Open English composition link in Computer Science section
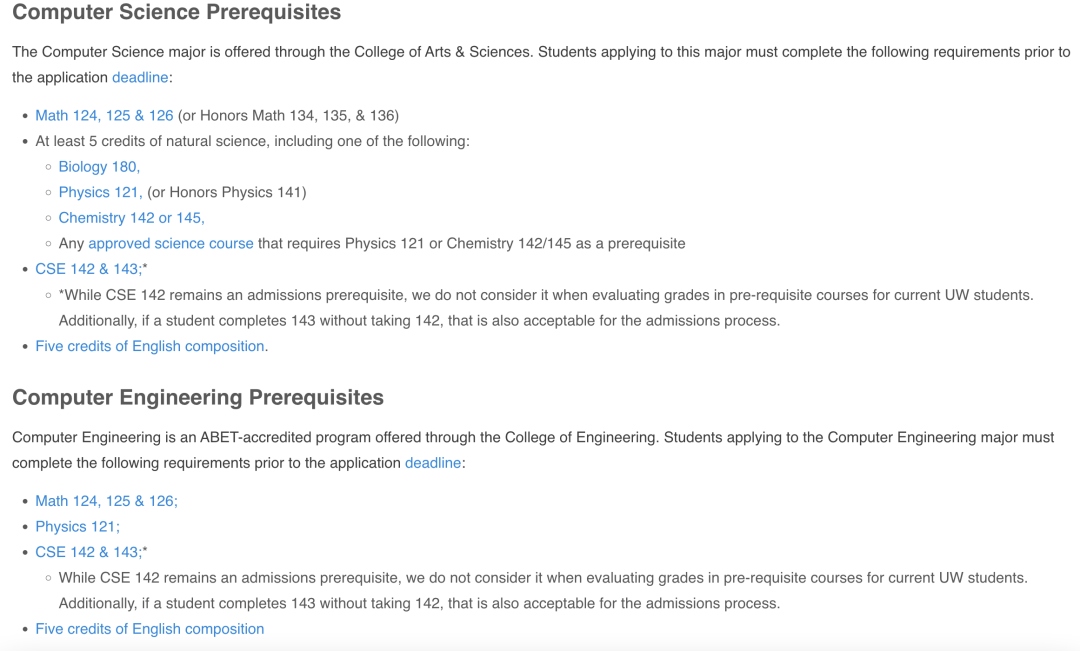 (150, 346)
